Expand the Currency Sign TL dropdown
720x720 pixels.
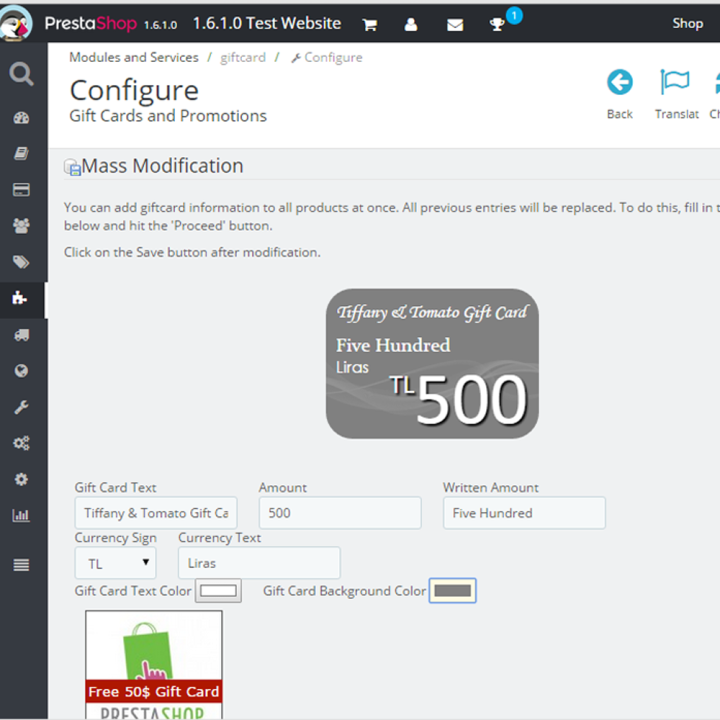click(x=116, y=563)
